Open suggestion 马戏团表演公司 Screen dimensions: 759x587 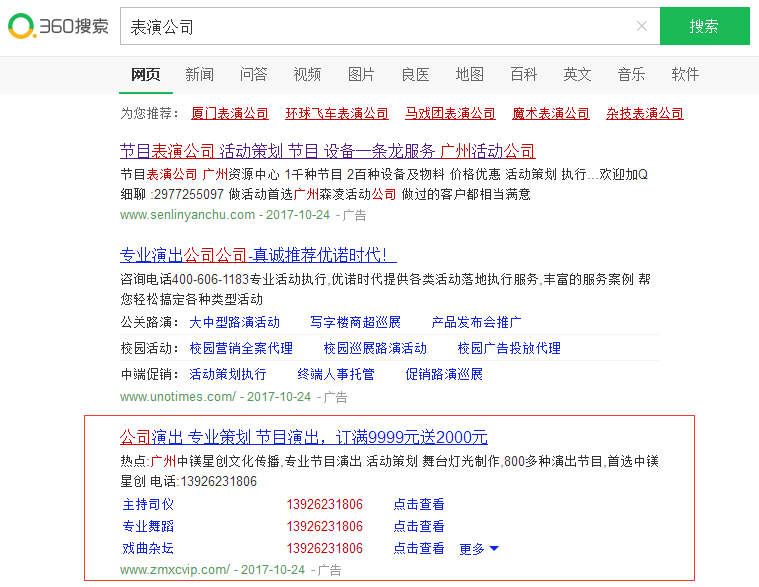450,114
